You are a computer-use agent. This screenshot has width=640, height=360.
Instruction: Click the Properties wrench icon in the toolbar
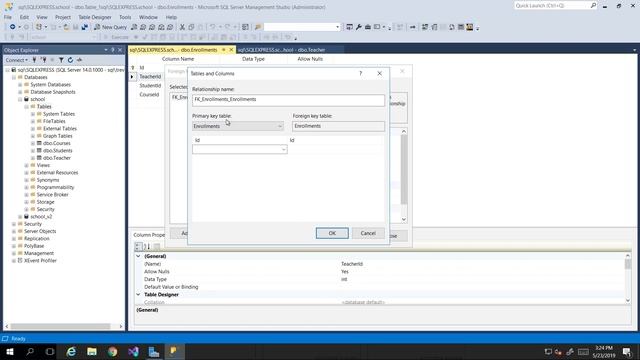tap(359, 27)
